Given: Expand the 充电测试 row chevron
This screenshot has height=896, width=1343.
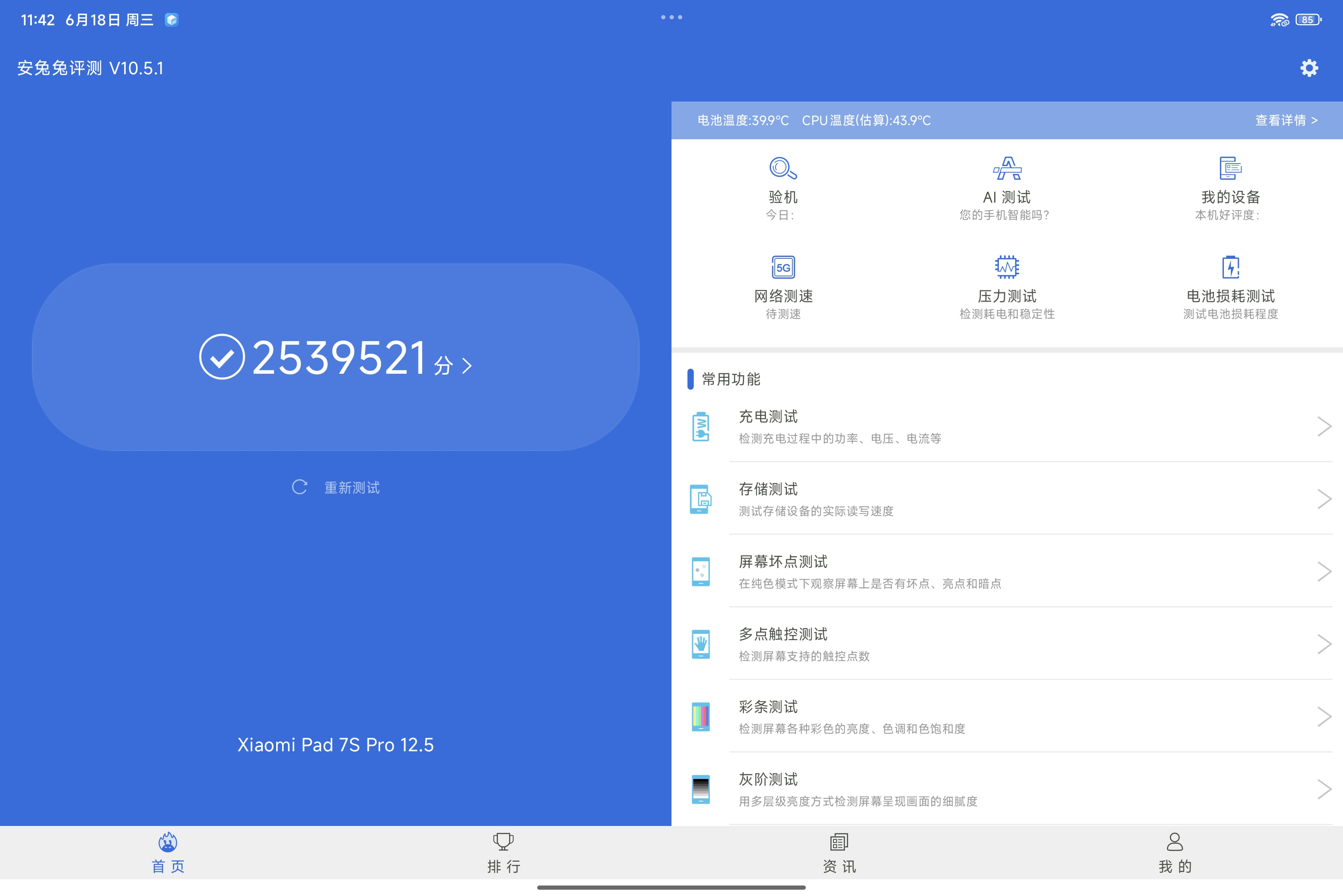Looking at the screenshot, I should coord(1324,426).
